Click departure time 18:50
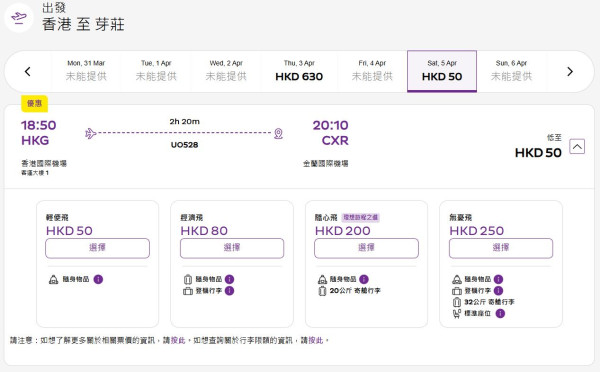Screen dimensions: 600x372 [39, 125]
